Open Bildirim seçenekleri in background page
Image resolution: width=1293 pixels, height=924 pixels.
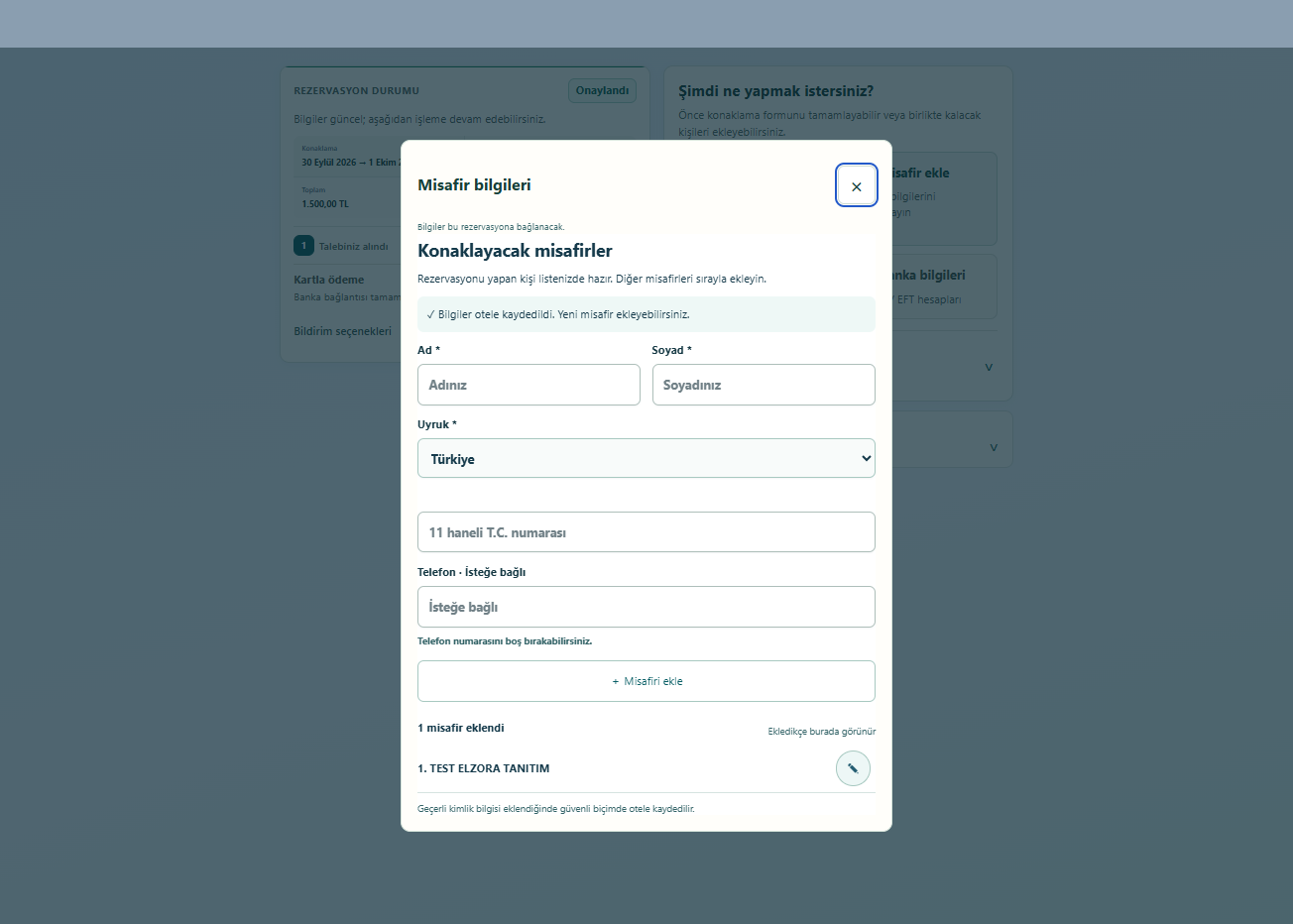(342, 331)
